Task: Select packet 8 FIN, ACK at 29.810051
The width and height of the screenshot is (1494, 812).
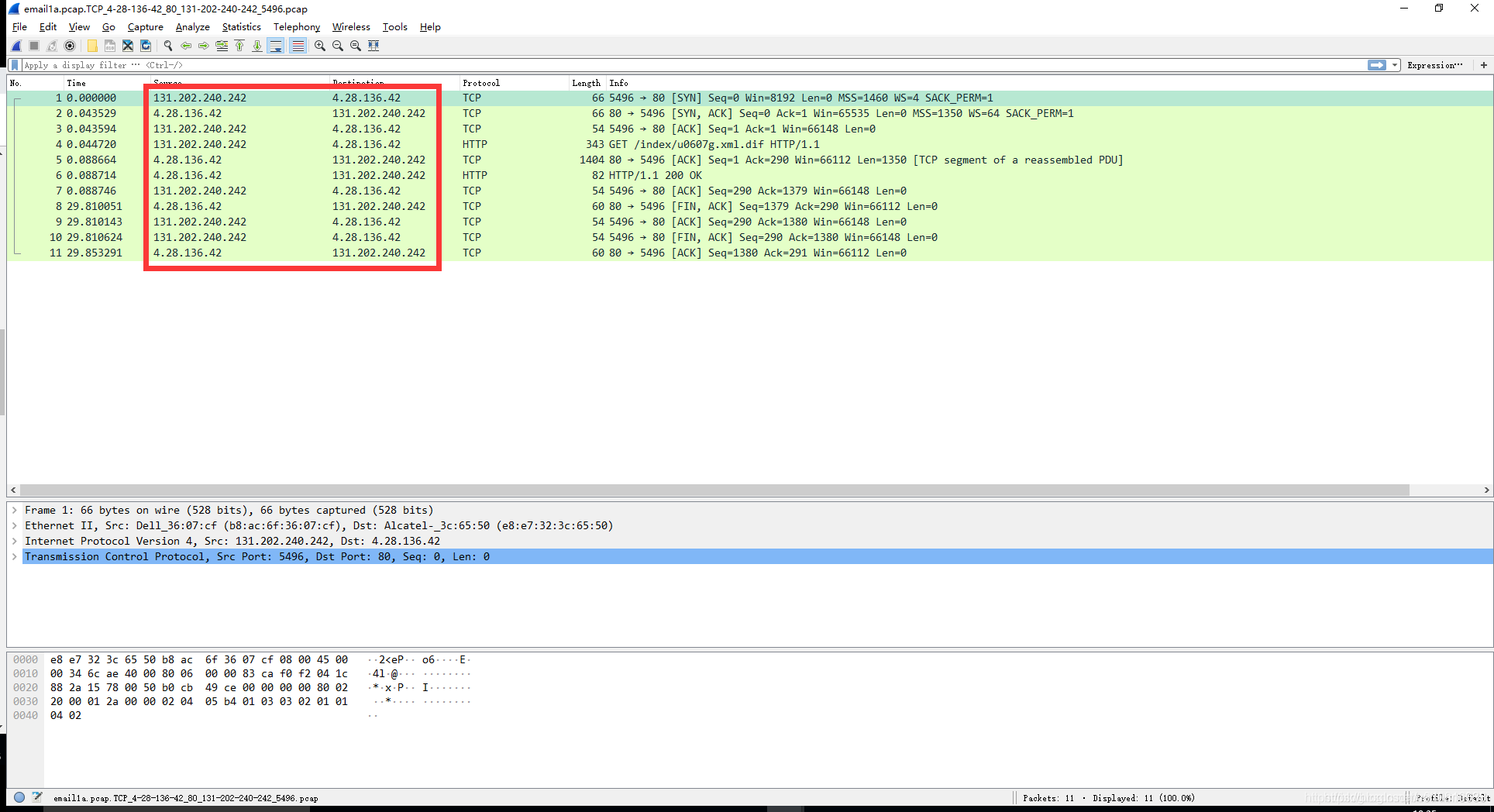Action: tap(750, 206)
